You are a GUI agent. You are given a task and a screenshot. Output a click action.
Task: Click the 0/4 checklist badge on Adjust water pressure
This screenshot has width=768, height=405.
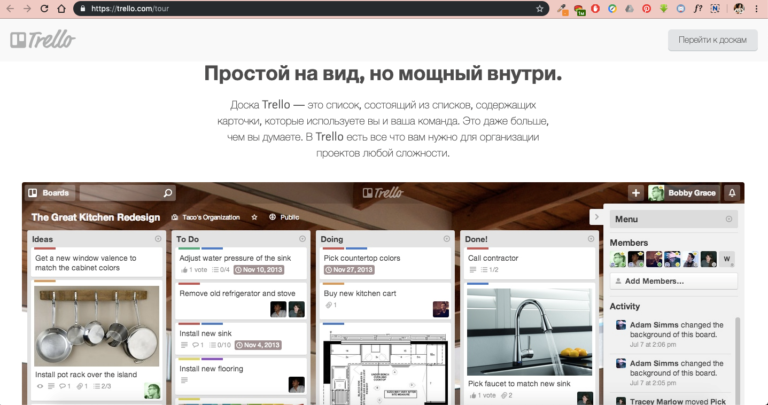pyautogui.click(x=220, y=270)
